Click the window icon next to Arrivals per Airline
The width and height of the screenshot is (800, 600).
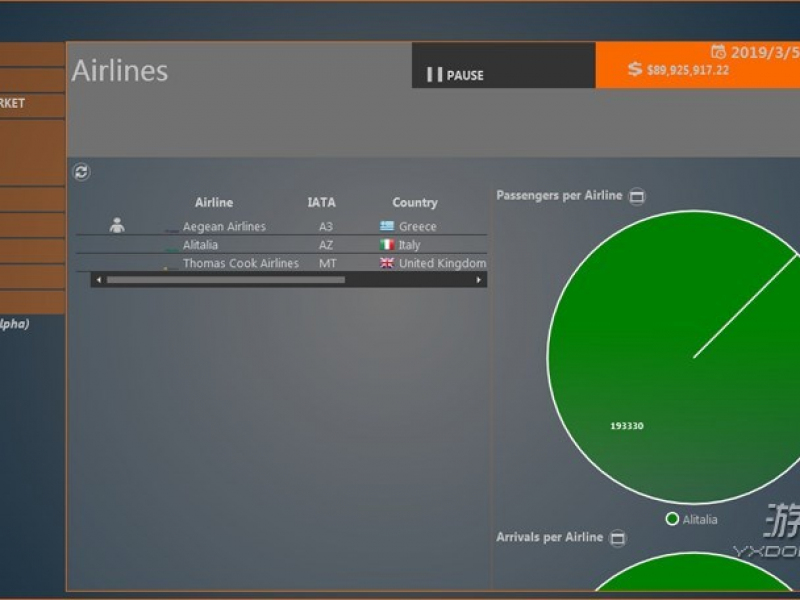(x=618, y=538)
